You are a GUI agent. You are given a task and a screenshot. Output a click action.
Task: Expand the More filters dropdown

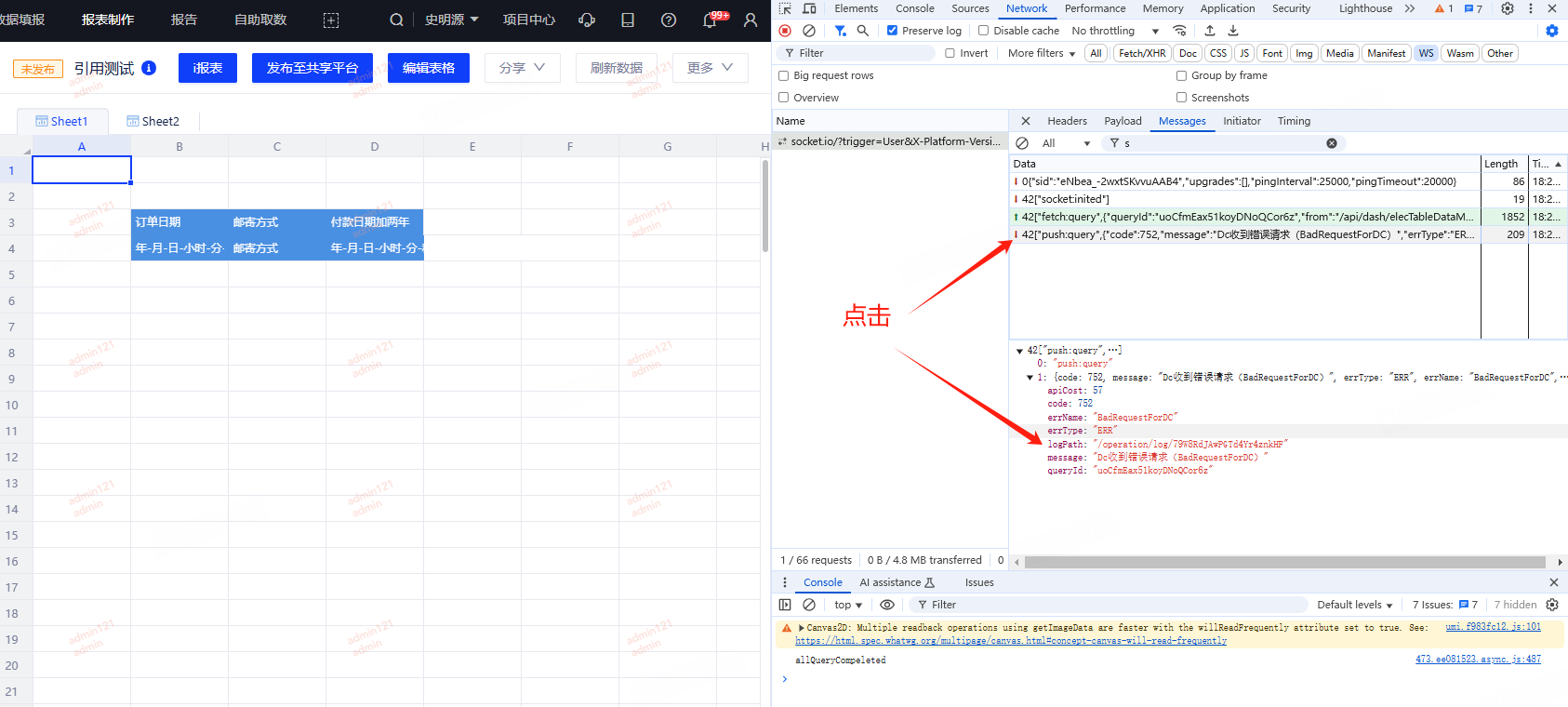1042,53
